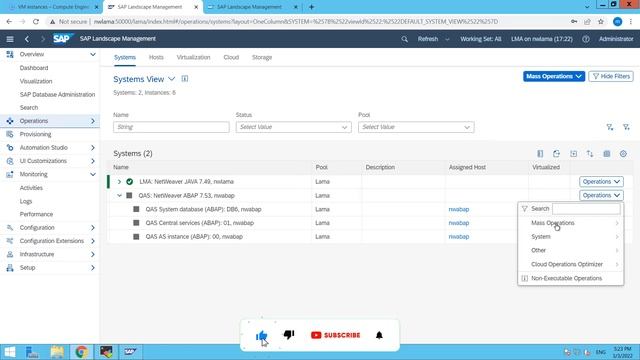Click Working Set: All in header

tap(480, 39)
